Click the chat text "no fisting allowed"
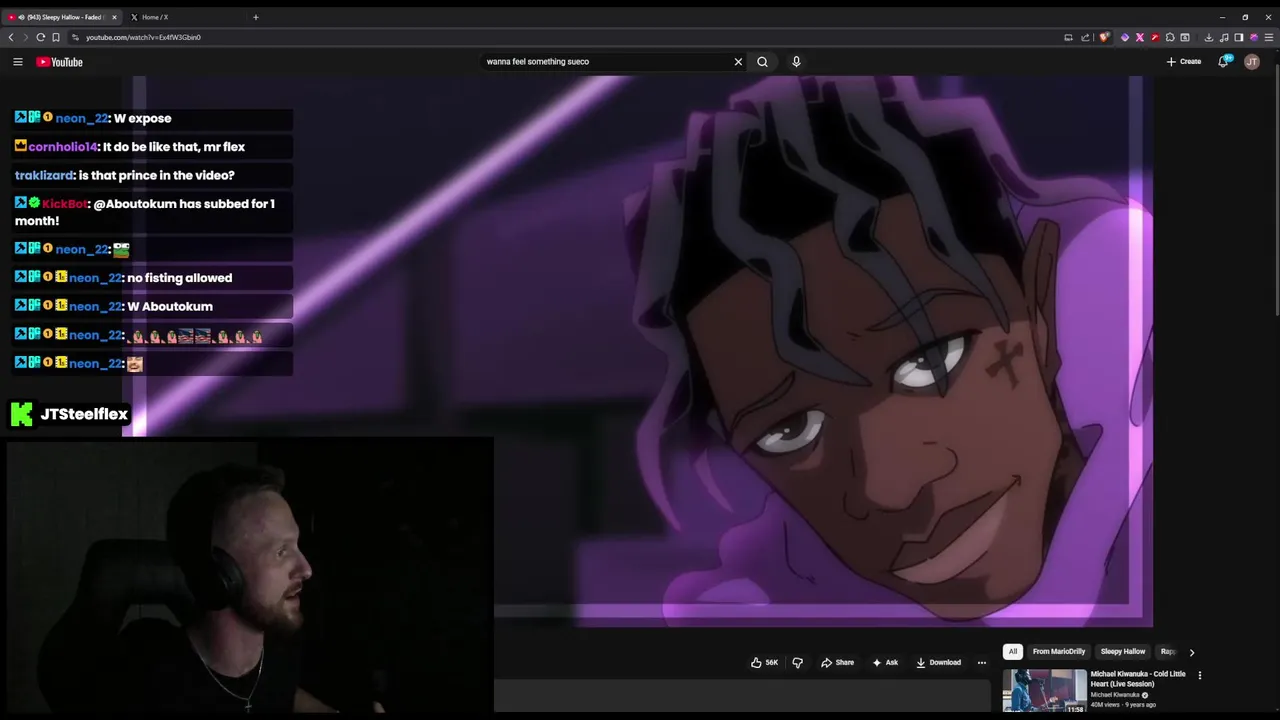 tap(180, 278)
